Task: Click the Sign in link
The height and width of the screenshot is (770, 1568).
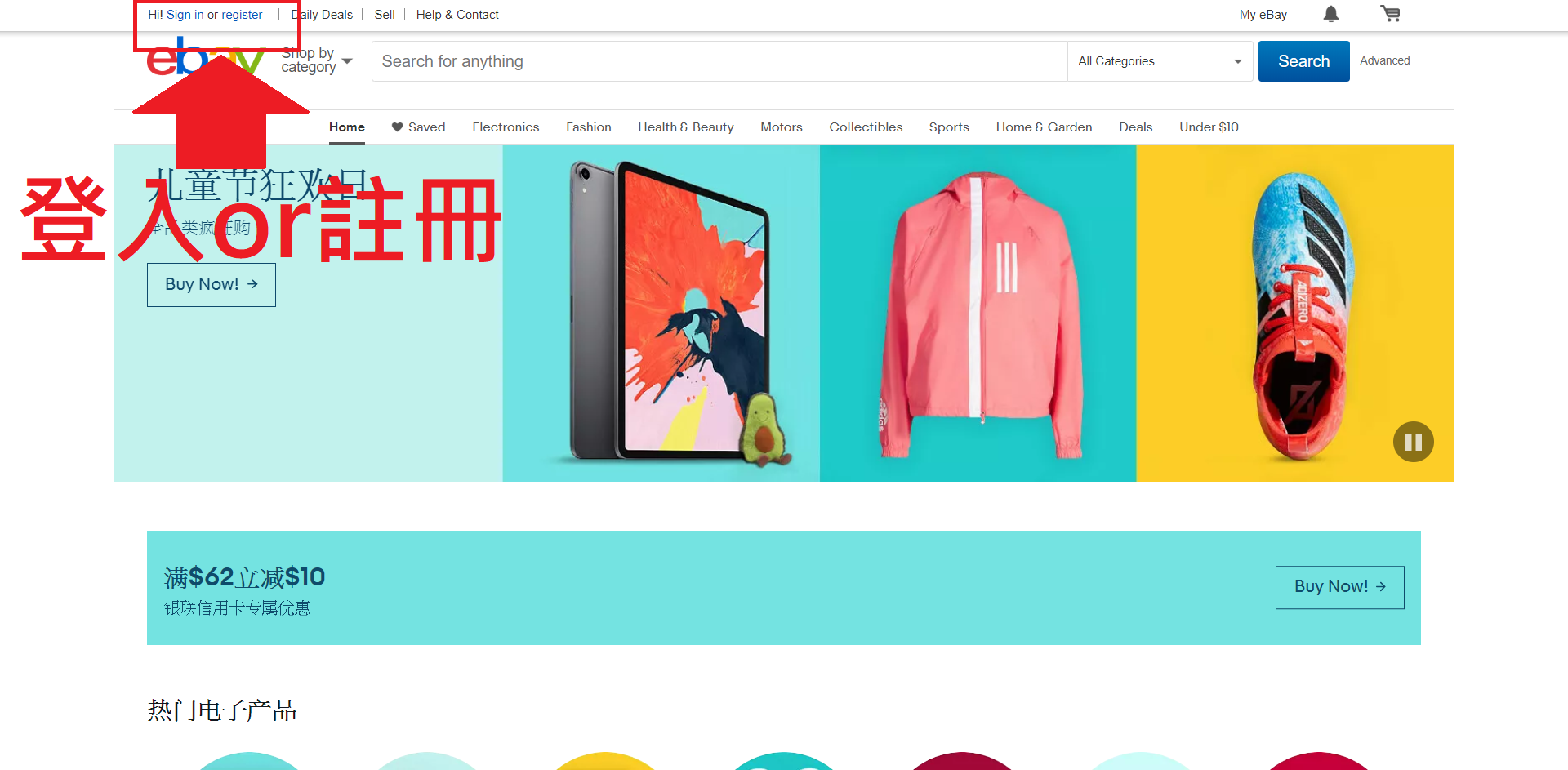Action: click(185, 15)
